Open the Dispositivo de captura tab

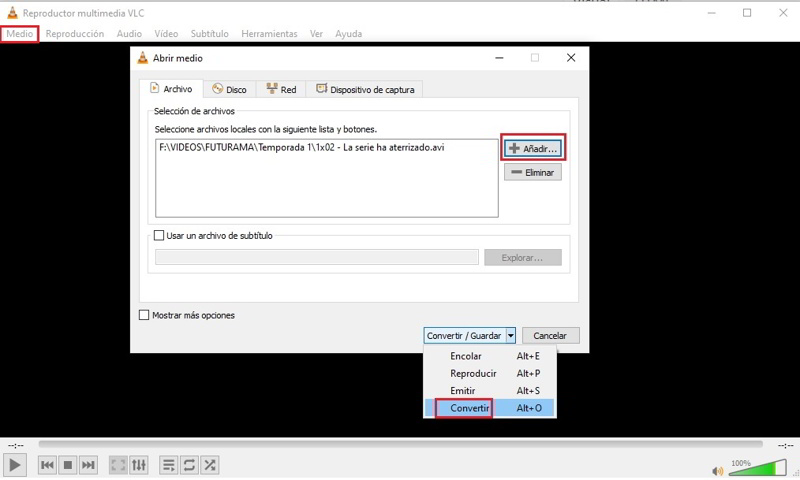(x=367, y=89)
